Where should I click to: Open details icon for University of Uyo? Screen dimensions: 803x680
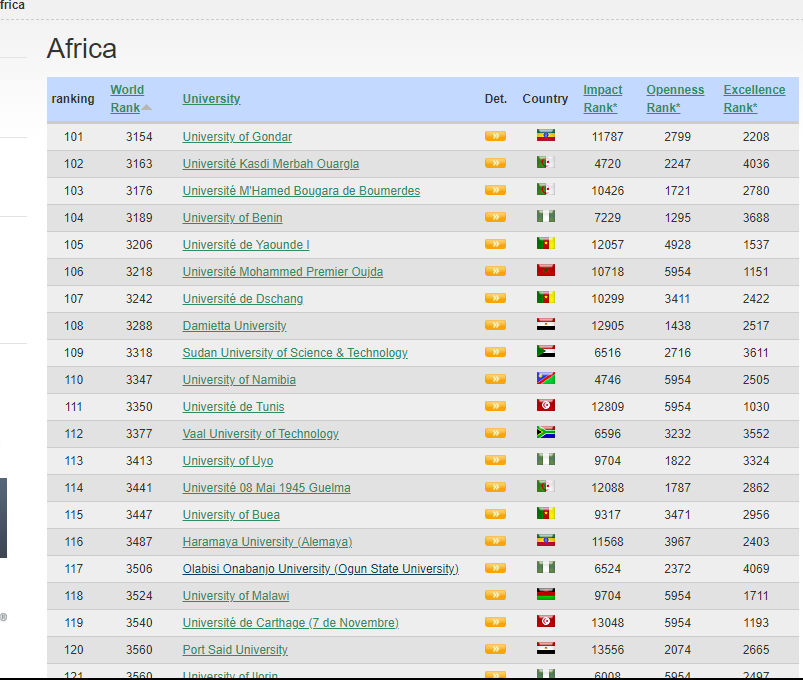coord(495,460)
